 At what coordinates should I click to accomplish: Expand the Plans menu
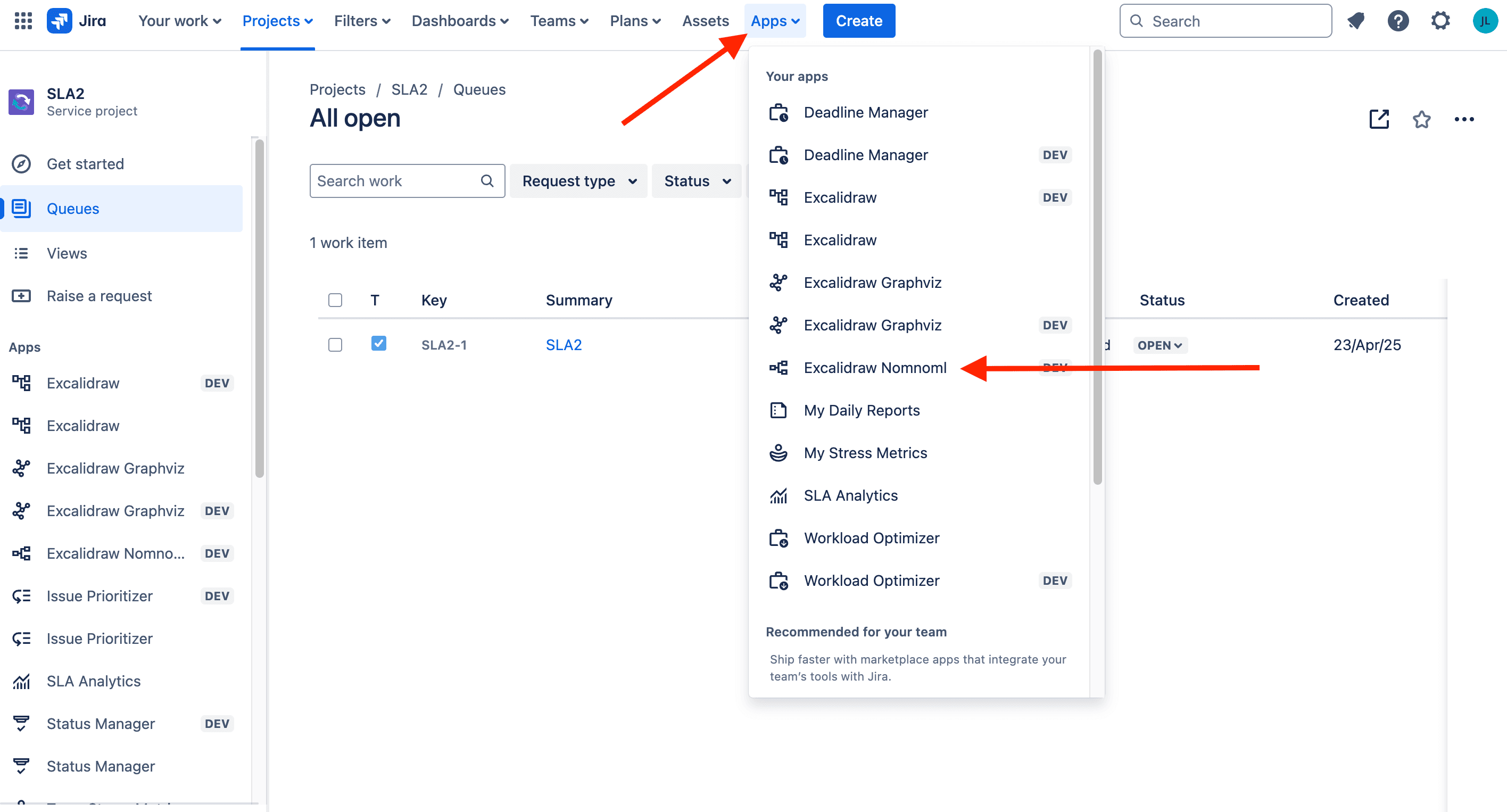click(x=635, y=21)
